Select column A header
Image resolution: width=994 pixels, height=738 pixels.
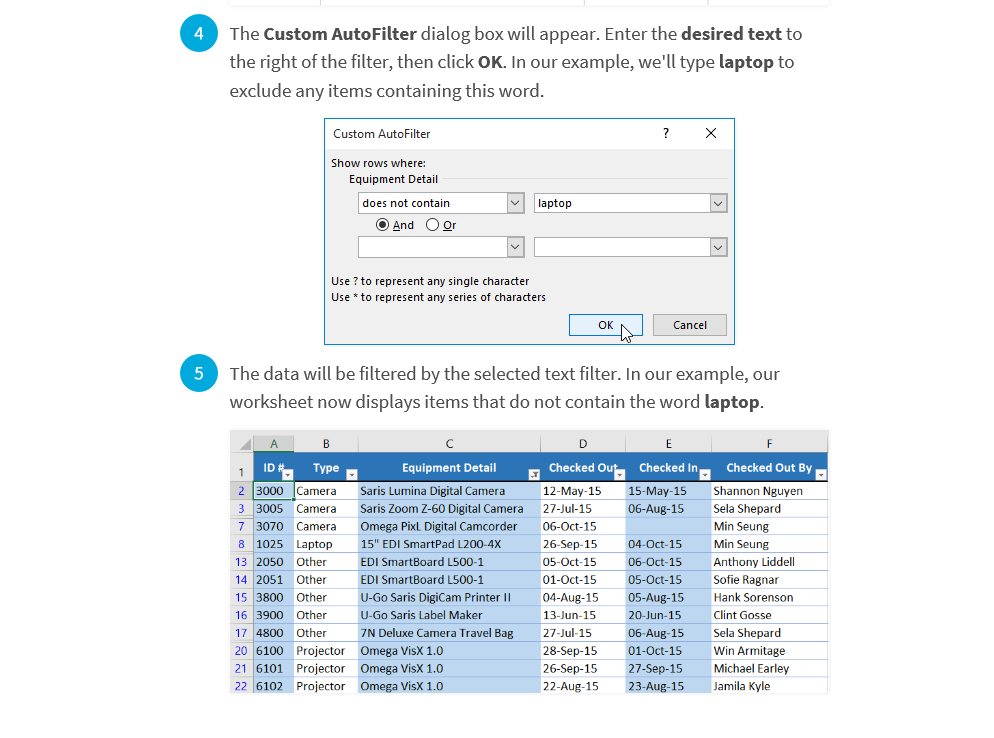(x=274, y=444)
